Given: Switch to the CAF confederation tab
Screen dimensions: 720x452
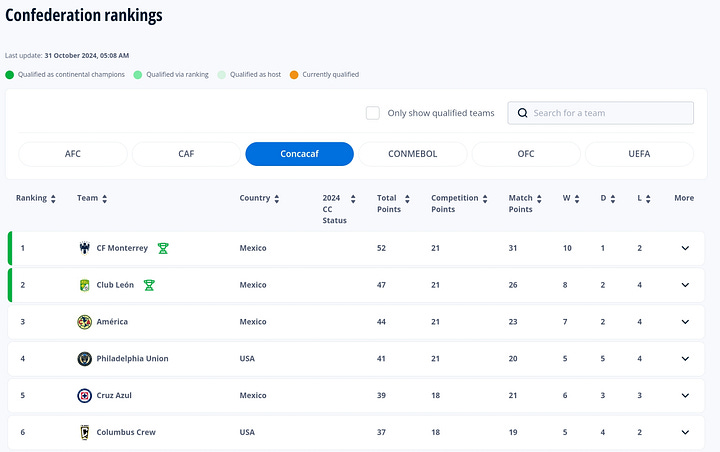Looking at the screenshot, I should point(186,154).
